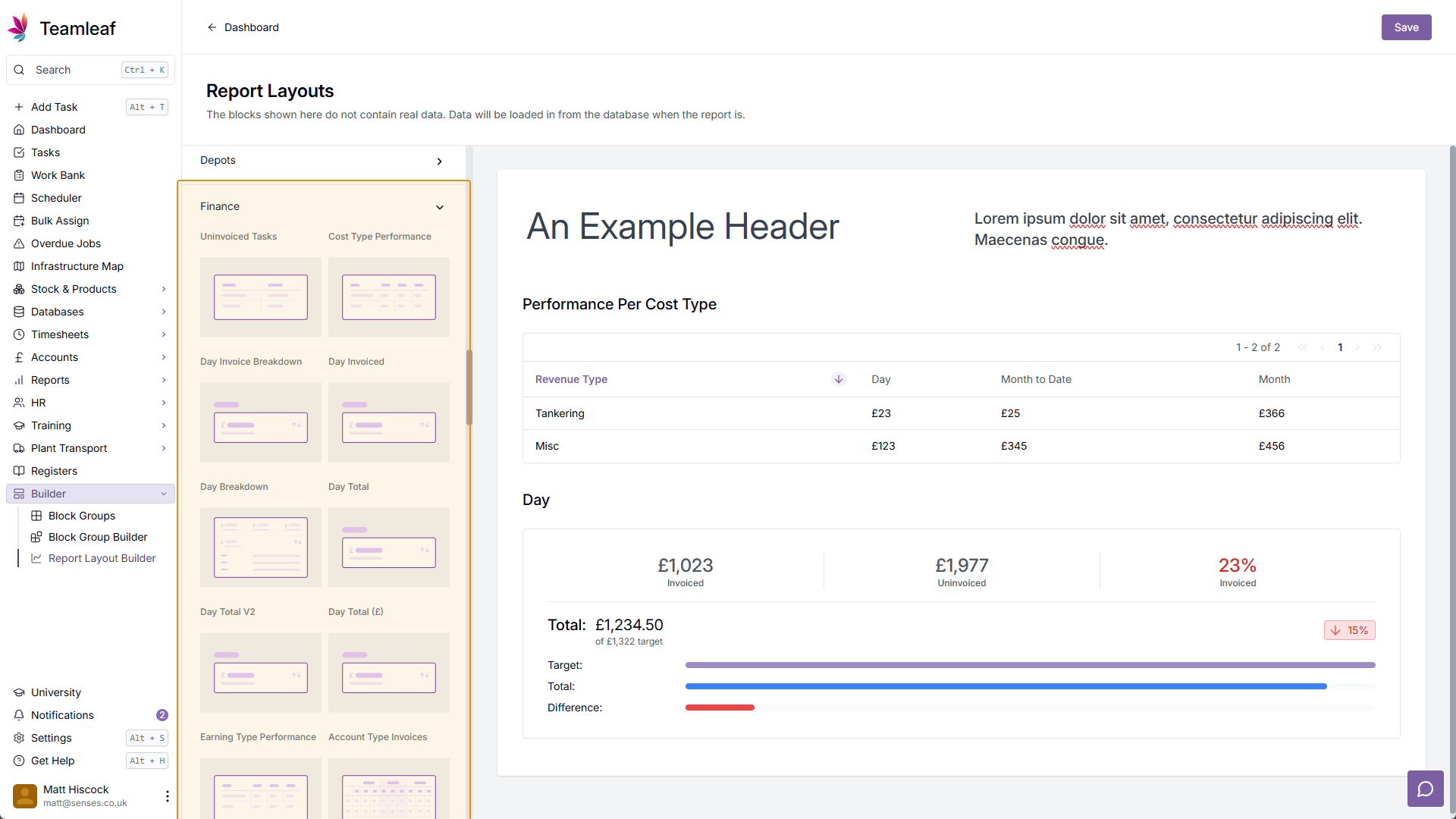Screen dimensions: 1456x819
Task: Expand the Depots section
Action: 439,162
